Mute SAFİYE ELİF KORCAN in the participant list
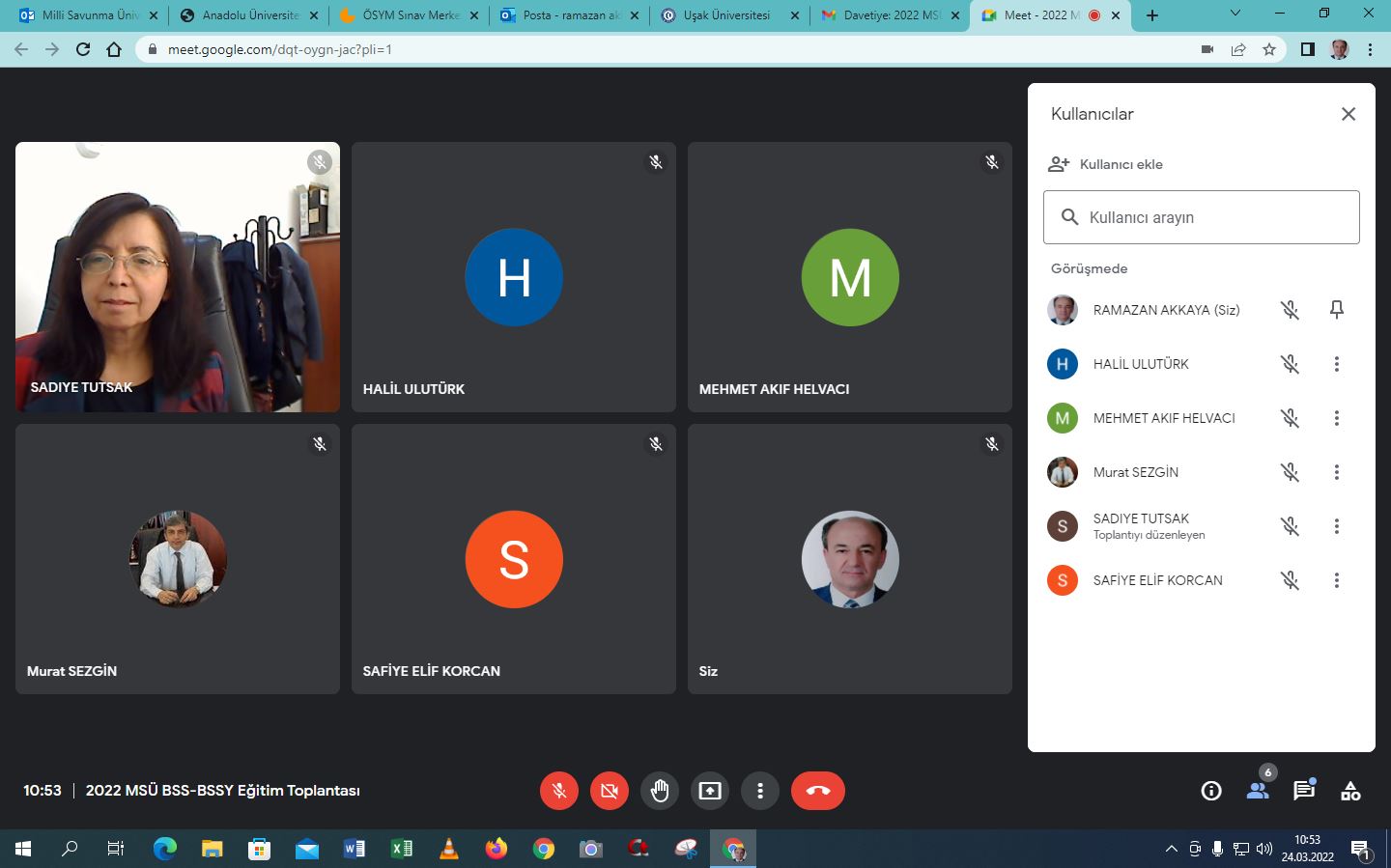 [1290, 580]
